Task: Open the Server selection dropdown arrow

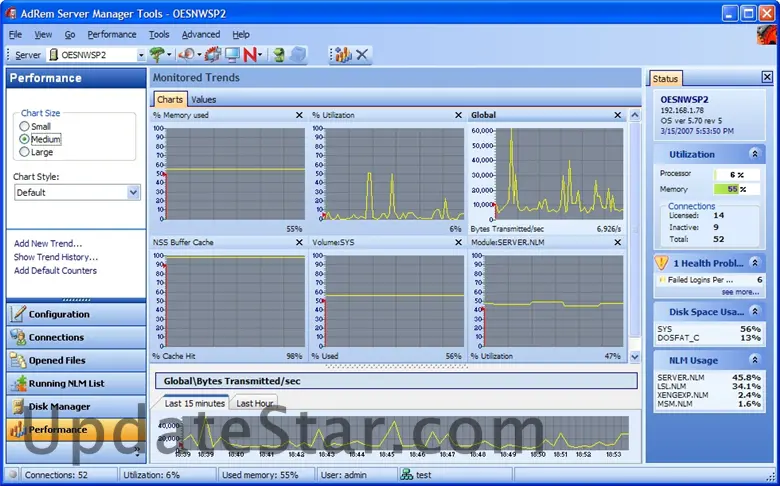Action: (x=141, y=55)
